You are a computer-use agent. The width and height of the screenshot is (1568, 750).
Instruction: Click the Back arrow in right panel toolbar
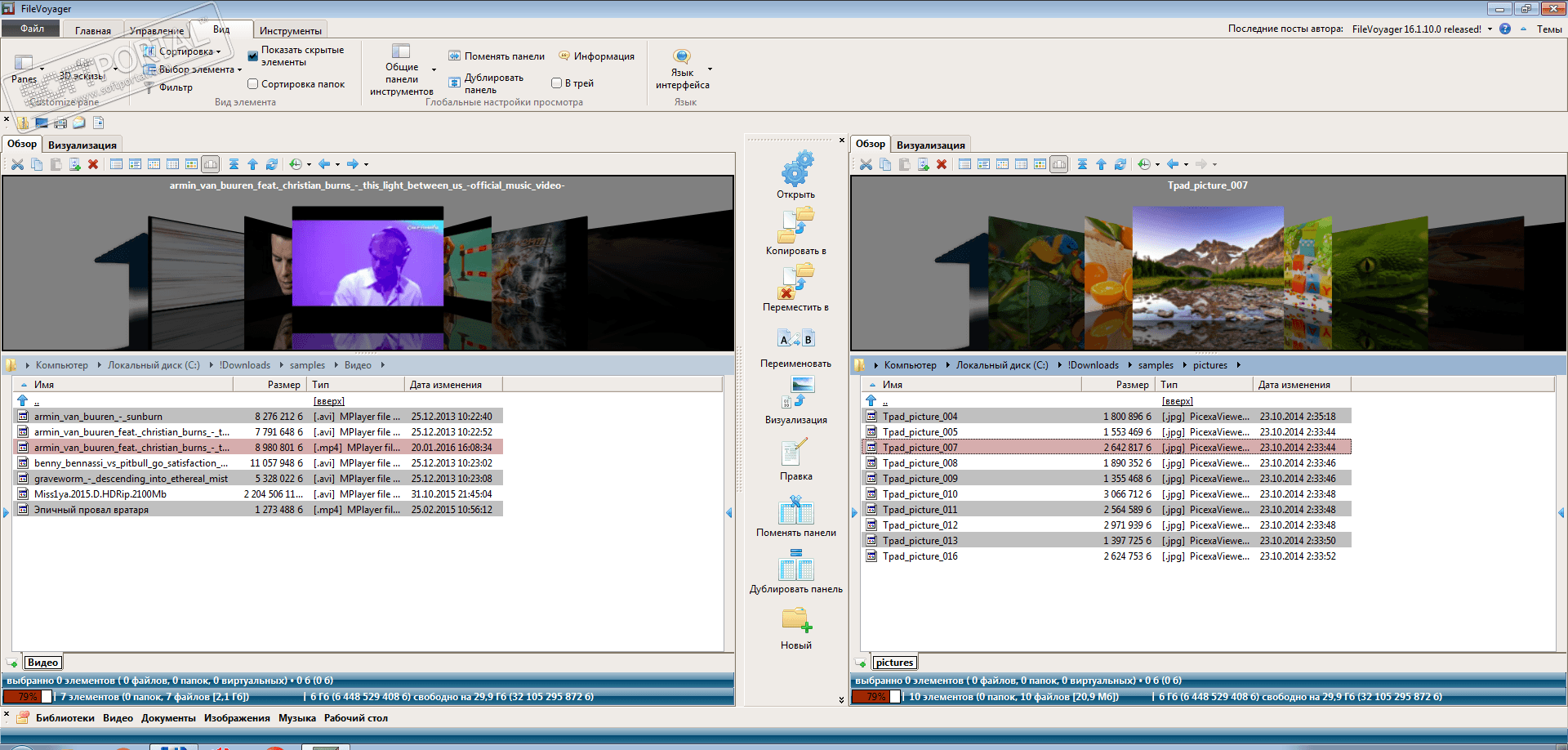tap(1173, 164)
